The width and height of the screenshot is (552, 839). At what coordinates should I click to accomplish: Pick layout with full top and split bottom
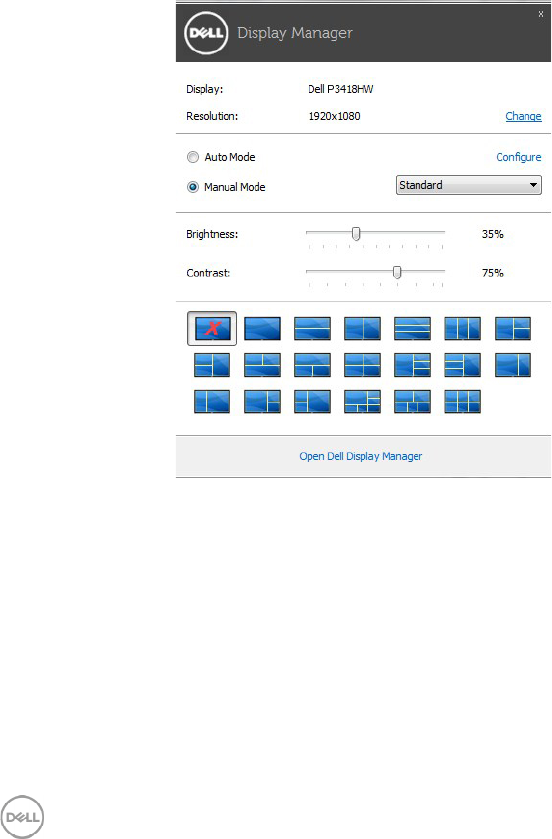coord(312,365)
